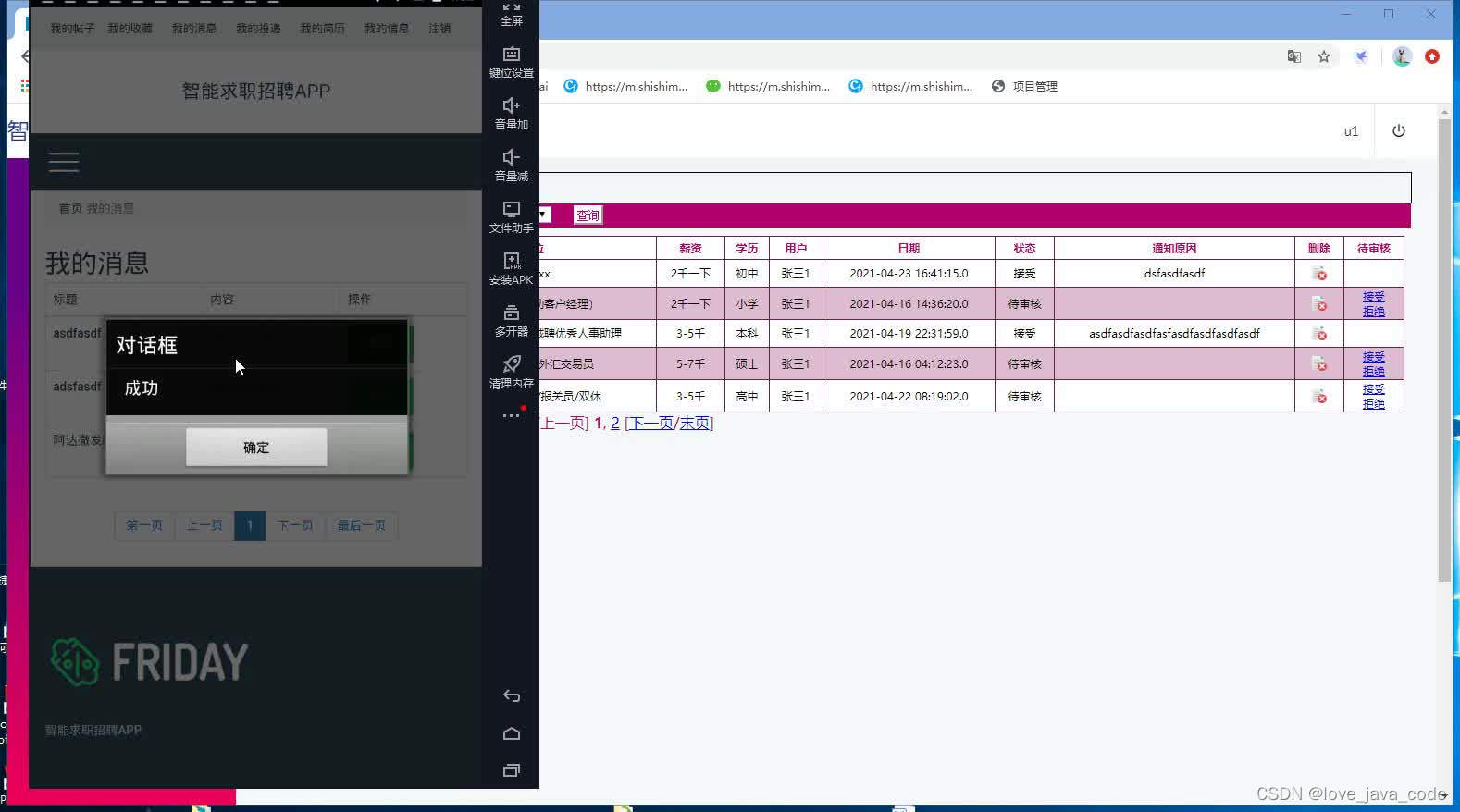Delete row dated 2021-04-16 04:12:23.0
Viewport: 1460px width, 812px height.
pos(1319,364)
